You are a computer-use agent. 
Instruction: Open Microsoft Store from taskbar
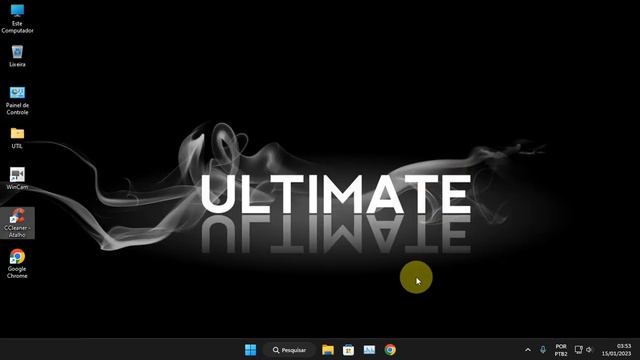[x=348, y=350]
